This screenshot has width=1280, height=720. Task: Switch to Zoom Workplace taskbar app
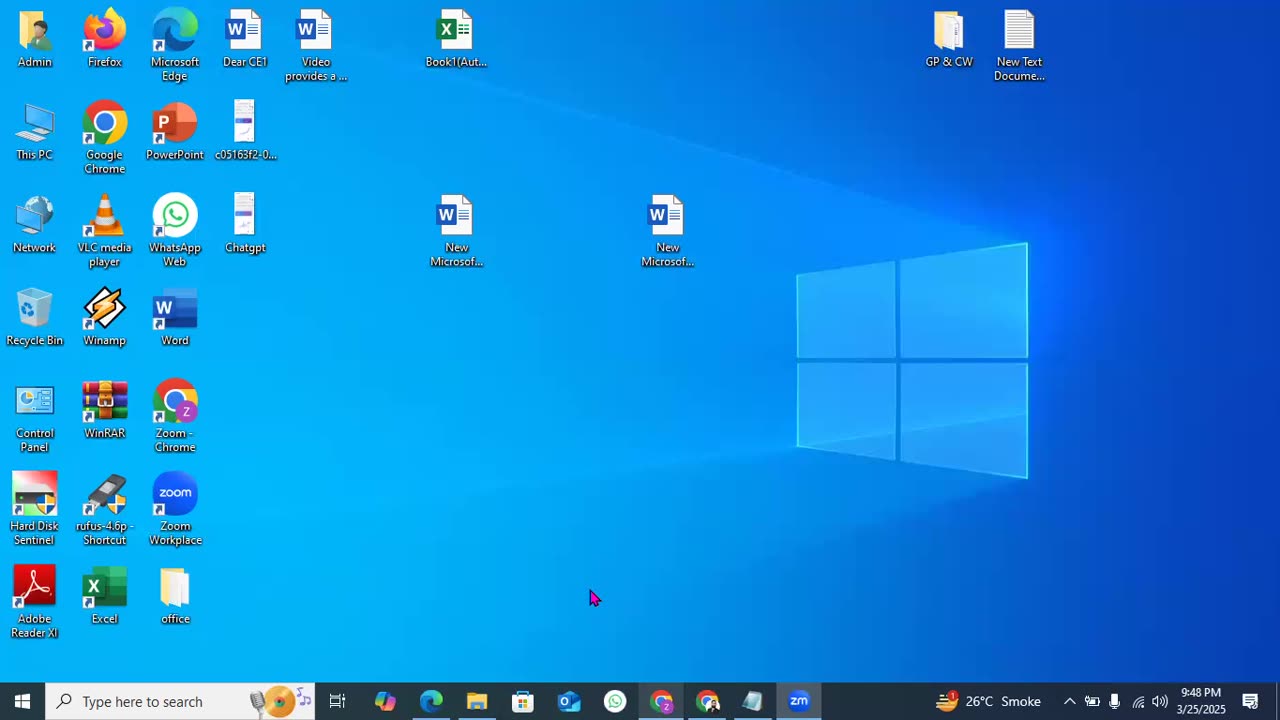point(799,701)
